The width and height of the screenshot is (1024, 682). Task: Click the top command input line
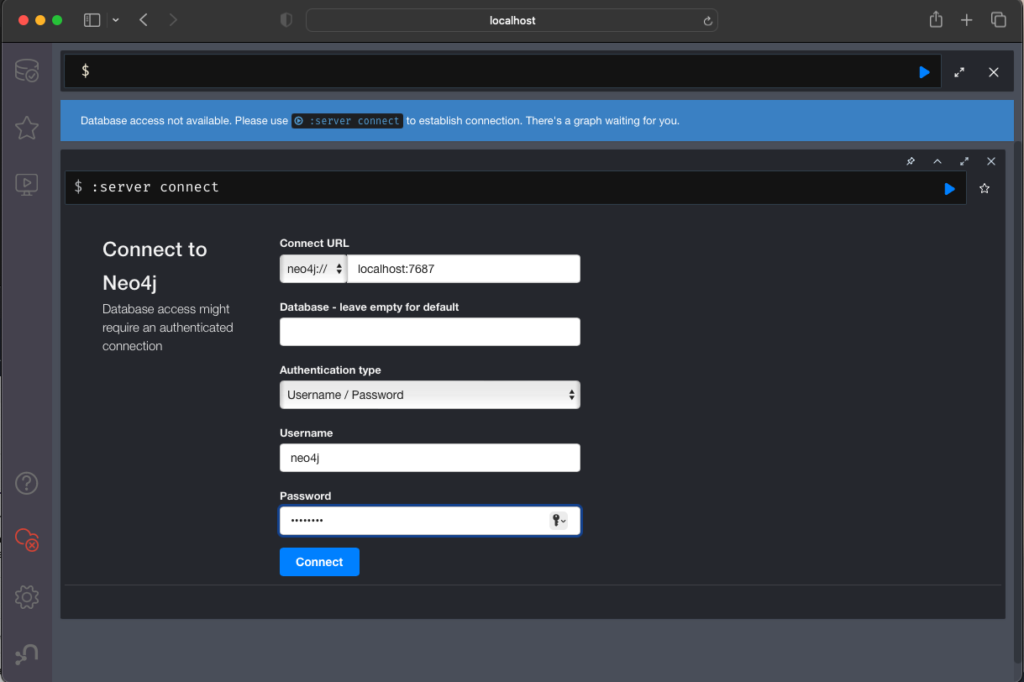(503, 71)
